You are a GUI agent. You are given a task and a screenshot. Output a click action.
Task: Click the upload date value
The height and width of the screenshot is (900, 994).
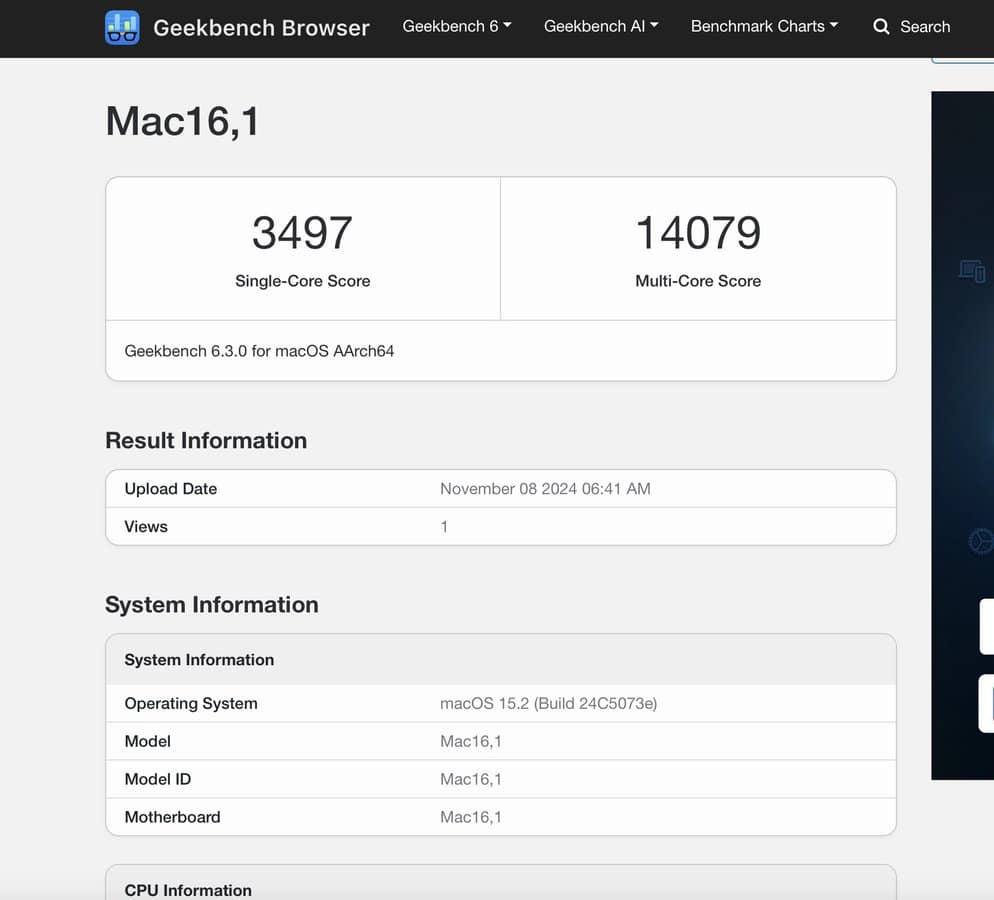tap(545, 489)
